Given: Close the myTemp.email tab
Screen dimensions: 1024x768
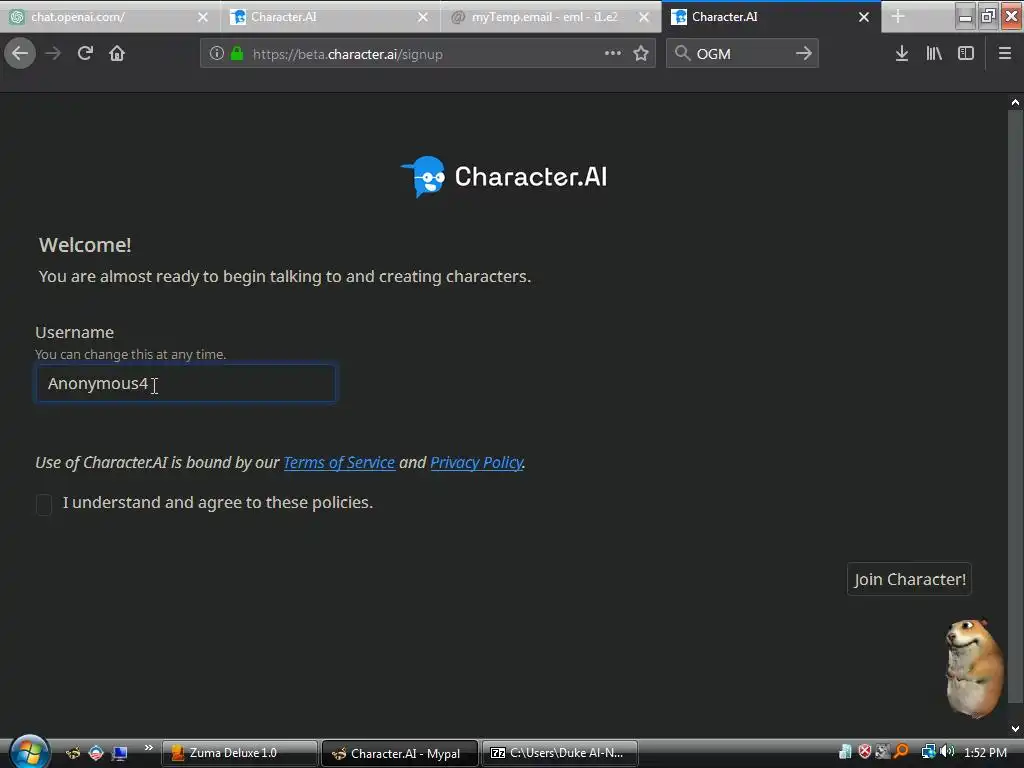Looking at the screenshot, I should tap(644, 17).
